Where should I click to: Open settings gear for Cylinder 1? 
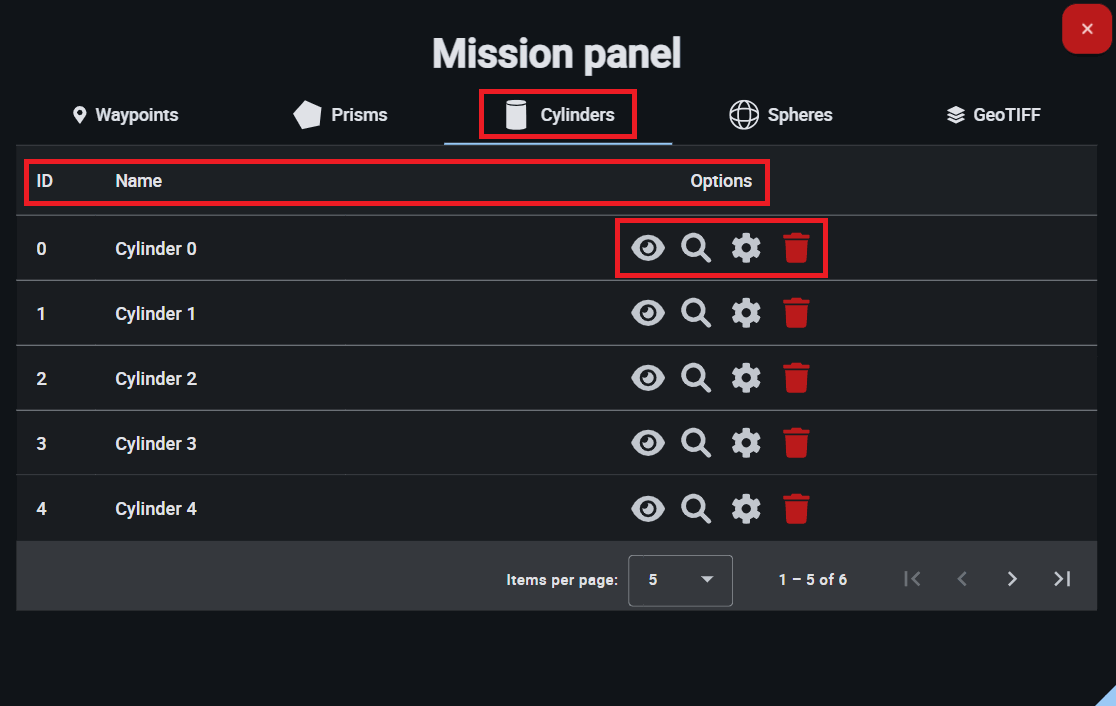click(746, 313)
